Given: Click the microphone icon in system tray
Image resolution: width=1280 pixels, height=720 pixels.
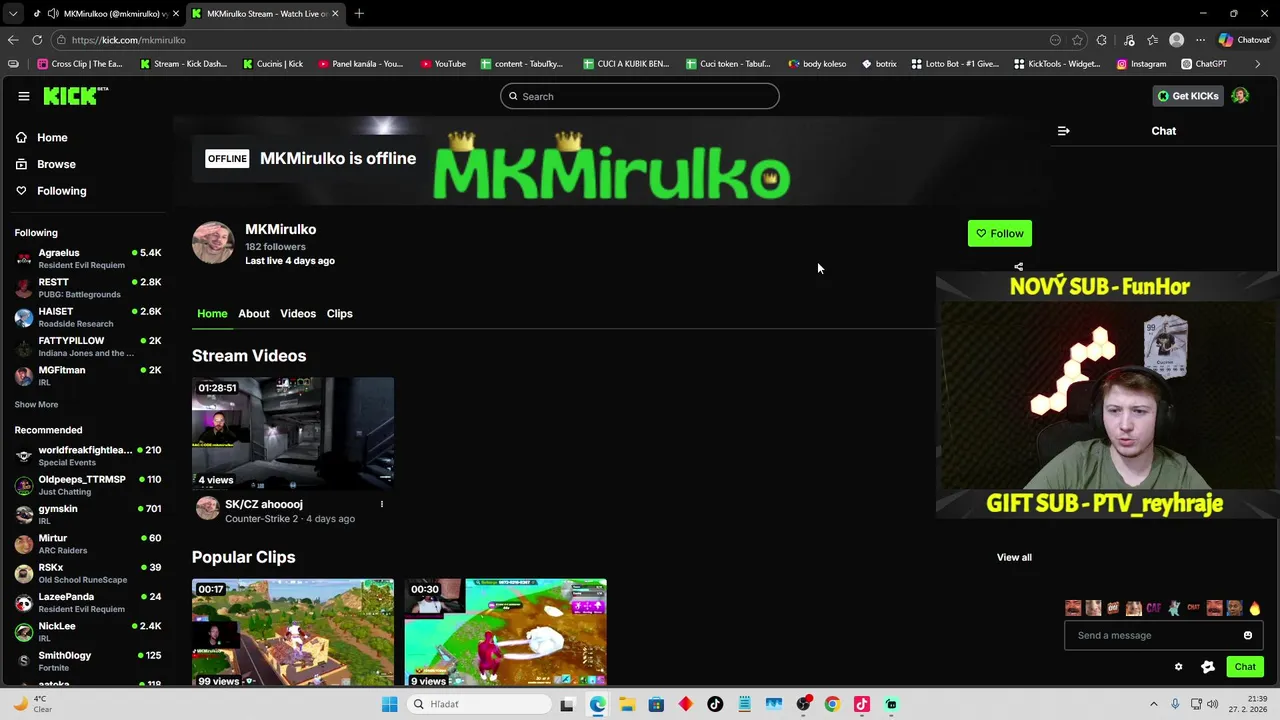Looking at the screenshot, I should pyautogui.click(x=1175, y=704).
